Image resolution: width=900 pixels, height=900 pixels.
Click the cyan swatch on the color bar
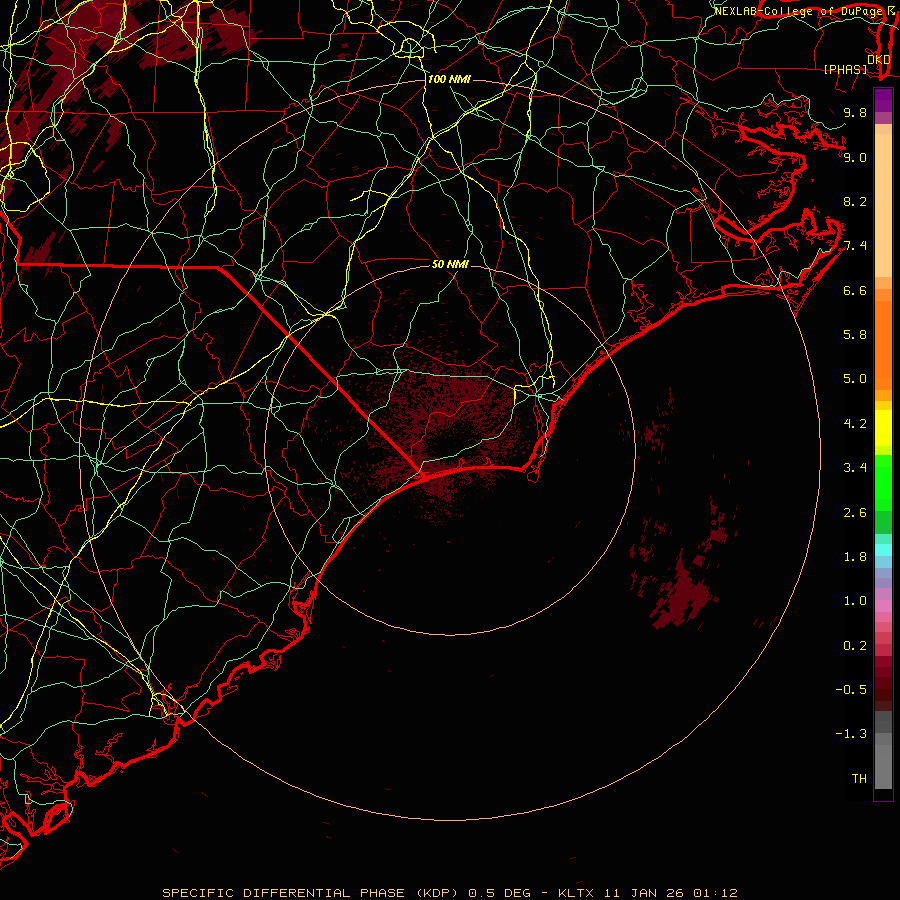[x=883, y=550]
